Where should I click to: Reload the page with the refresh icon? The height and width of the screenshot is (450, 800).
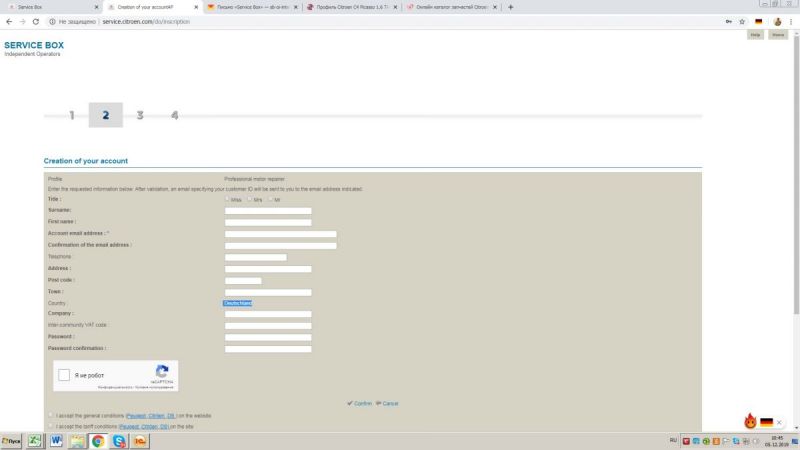point(36,21)
